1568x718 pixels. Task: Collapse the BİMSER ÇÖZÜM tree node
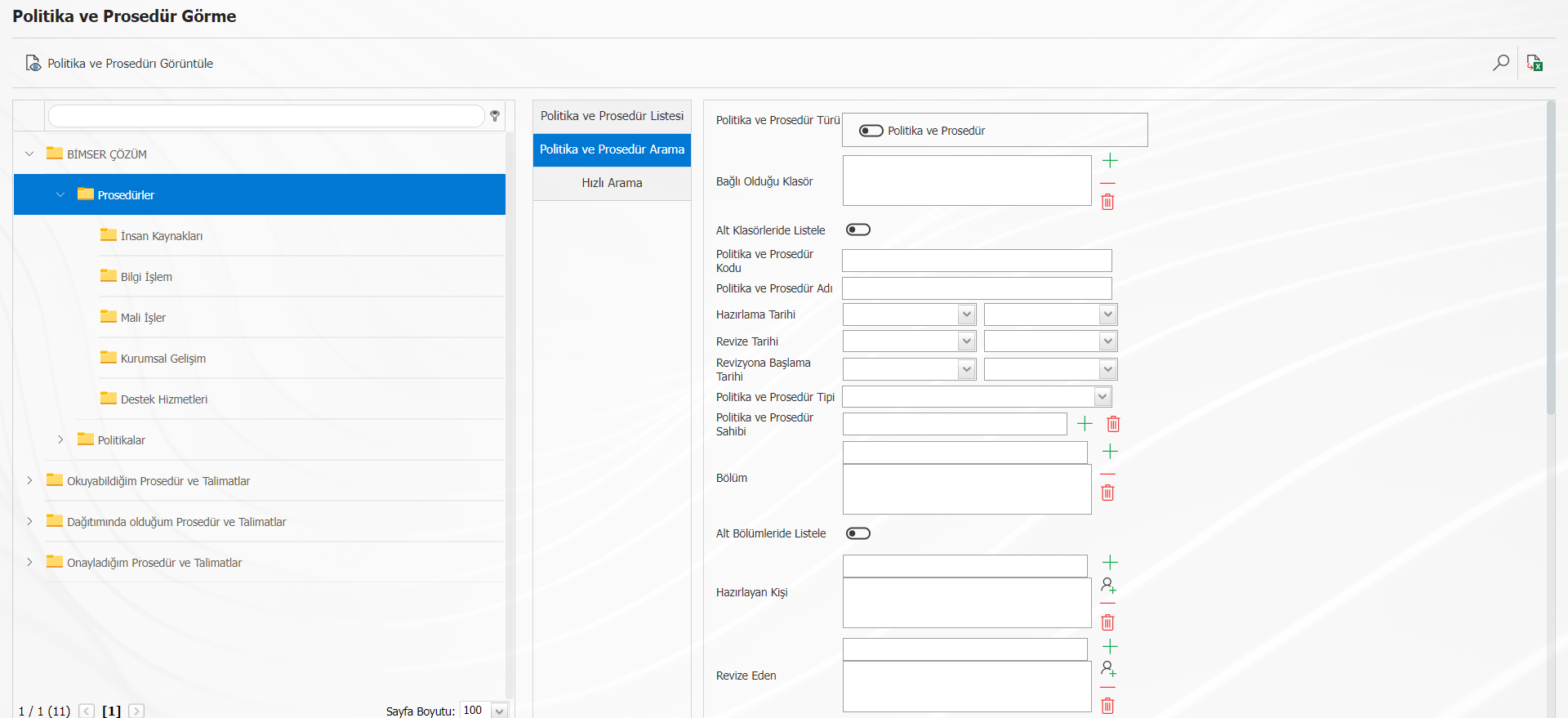click(29, 154)
